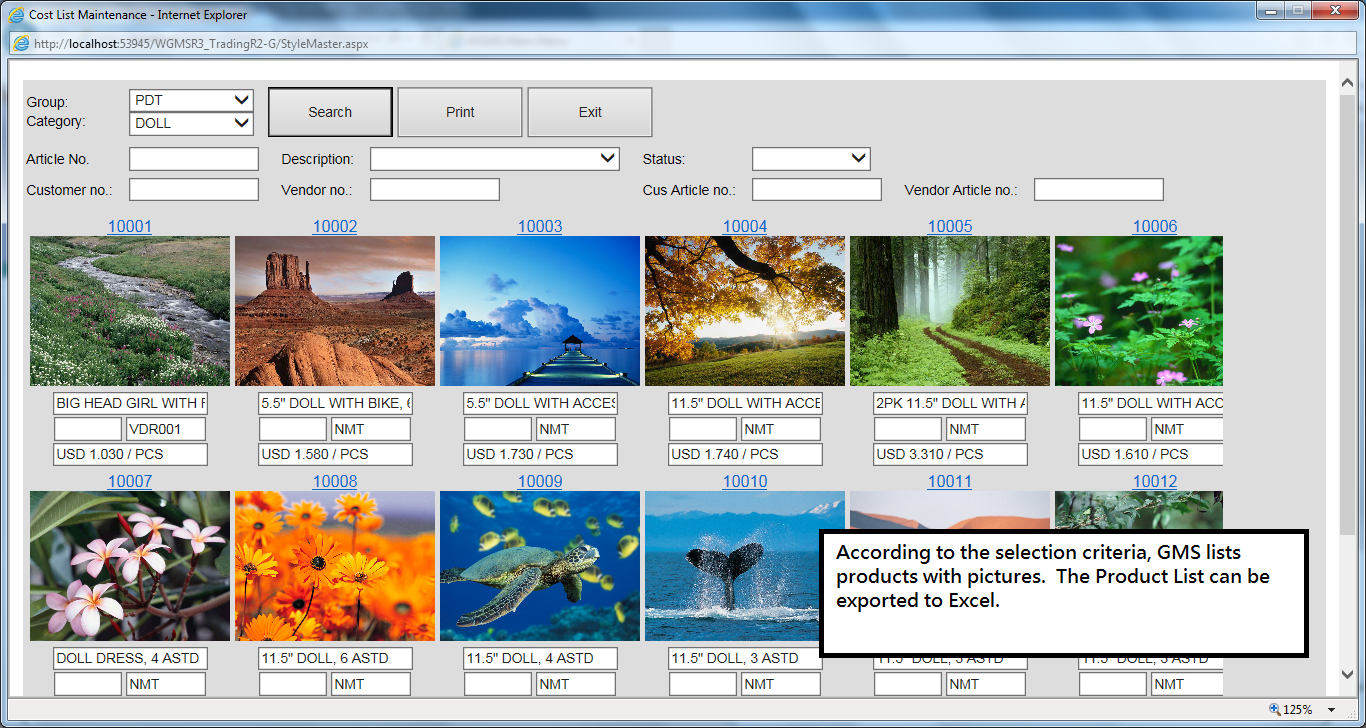
Task: Click the Internet Explorer logo in title bar
Action: (x=16, y=15)
